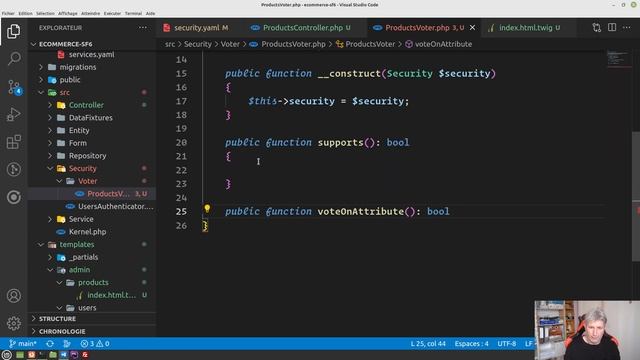The height and width of the screenshot is (360, 640).
Task: Click the split editor icon
Action: pos(612,27)
